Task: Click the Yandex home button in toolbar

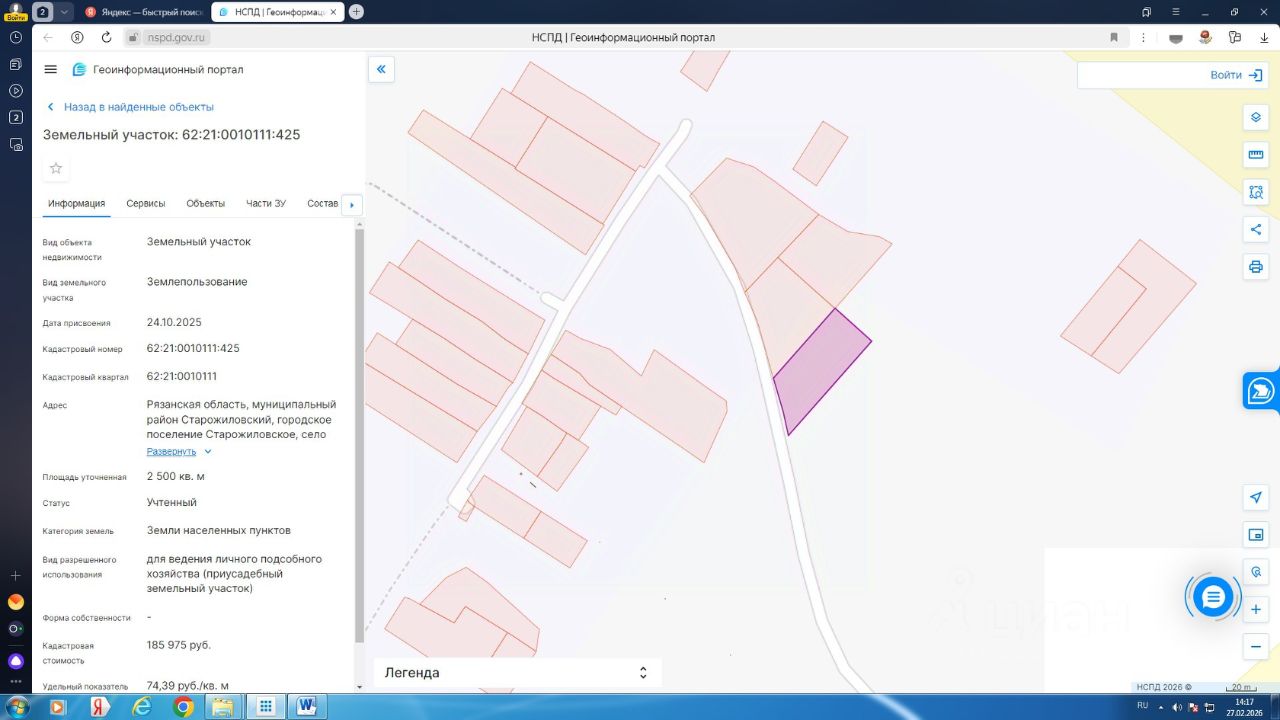Action: pos(77,37)
